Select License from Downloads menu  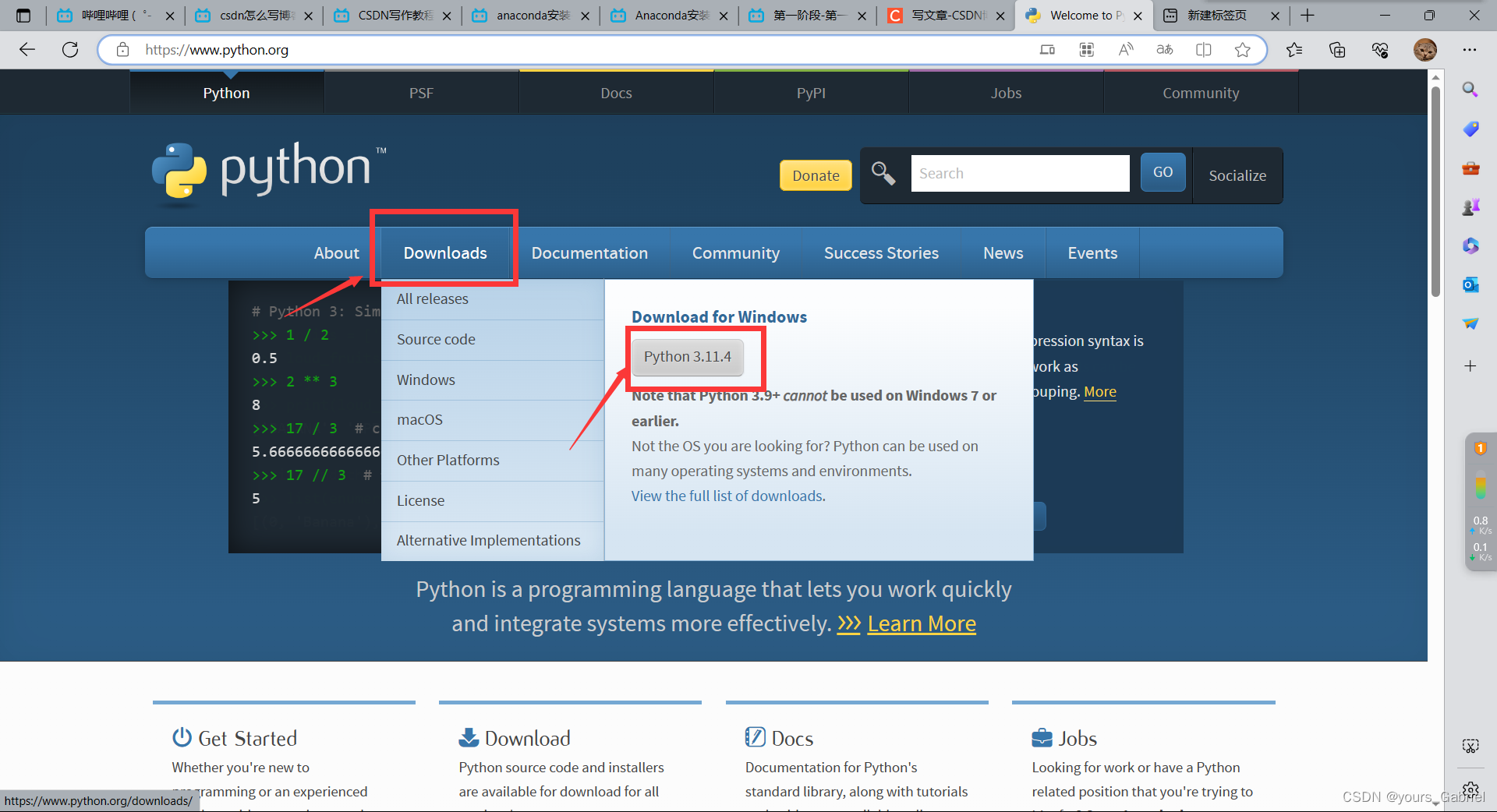coord(493,501)
